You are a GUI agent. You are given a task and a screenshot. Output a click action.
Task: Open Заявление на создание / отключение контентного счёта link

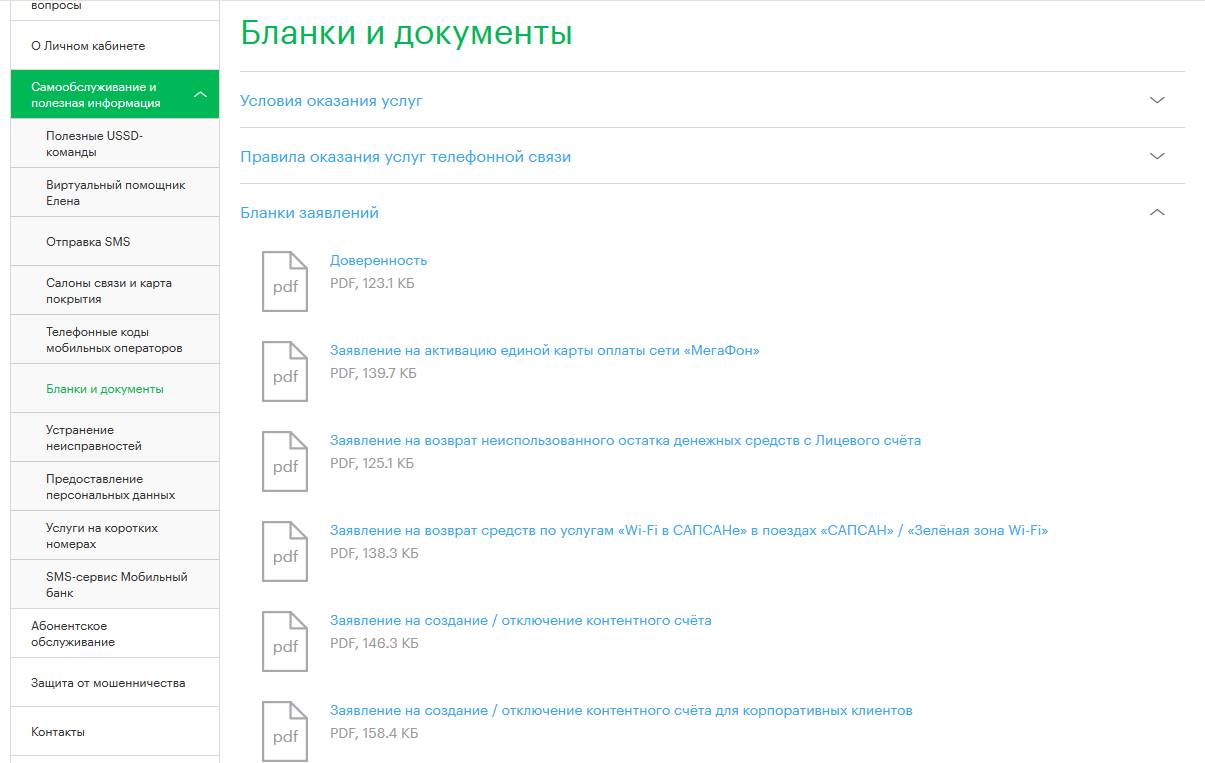pyautogui.click(x=520, y=620)
